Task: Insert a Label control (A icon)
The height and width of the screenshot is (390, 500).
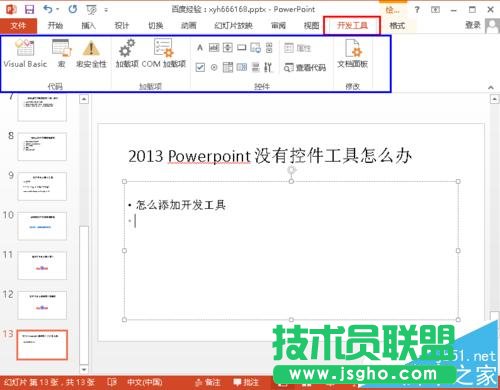Action: [x=200, y=48]
